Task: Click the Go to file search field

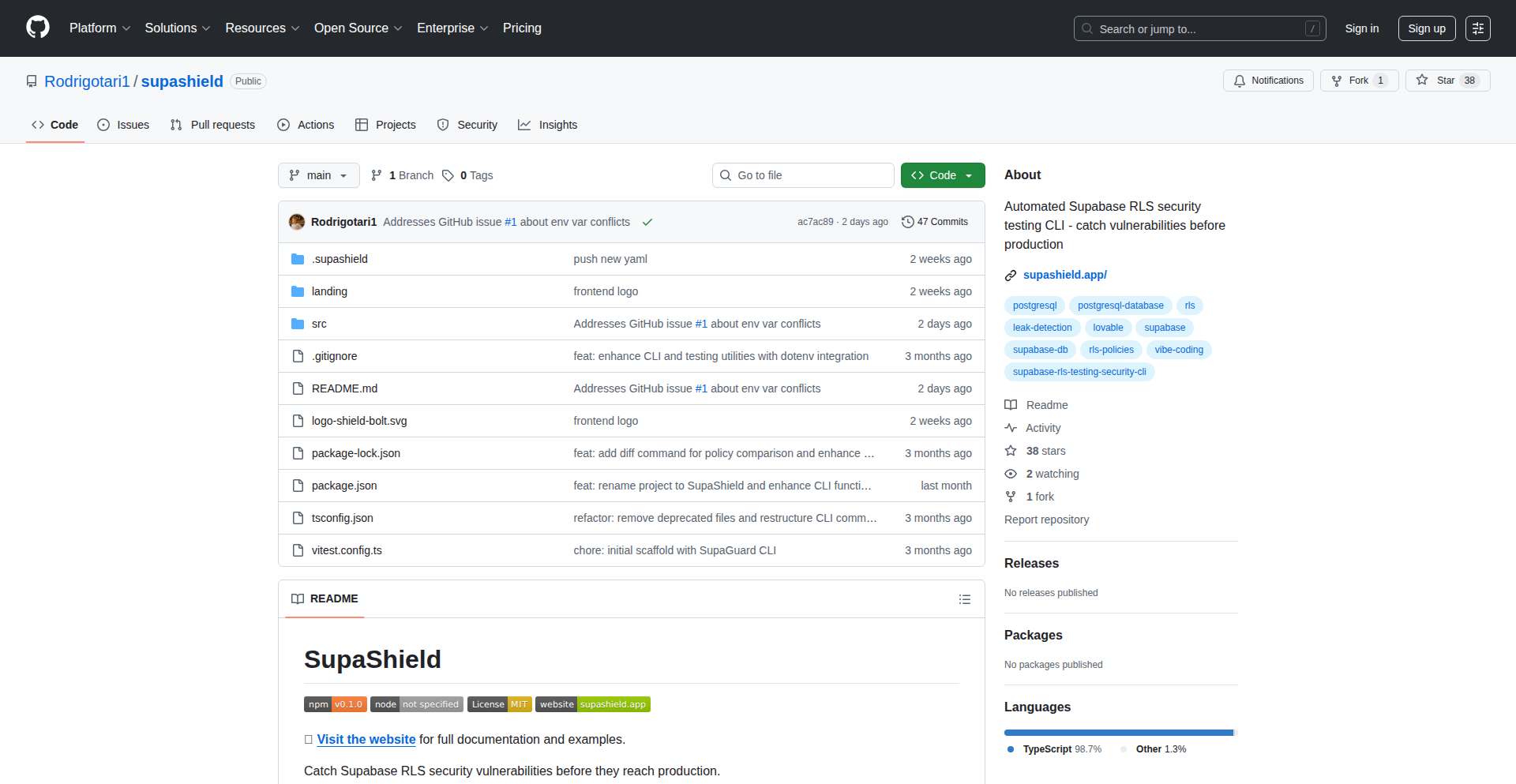Action: click(803, 175)
